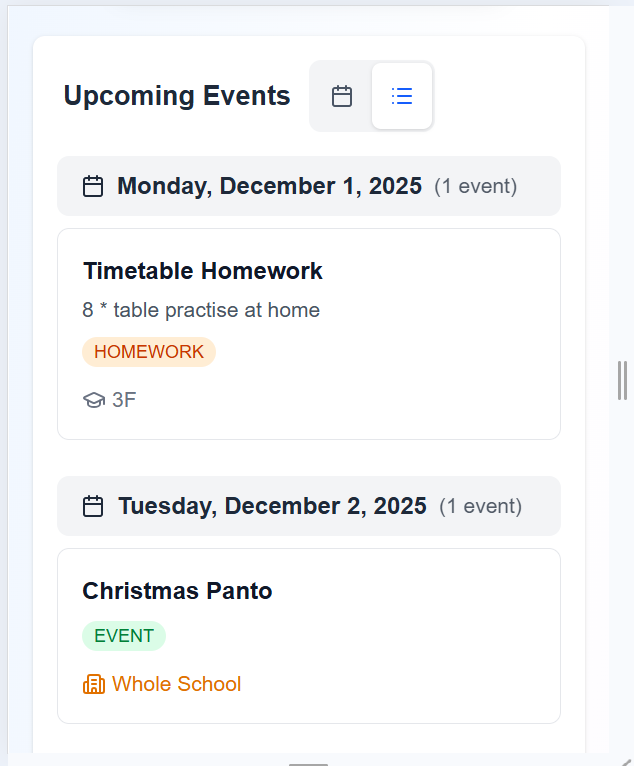Click the 3F class label
This screenshot has width=634, height=766.
pos(124,401)
